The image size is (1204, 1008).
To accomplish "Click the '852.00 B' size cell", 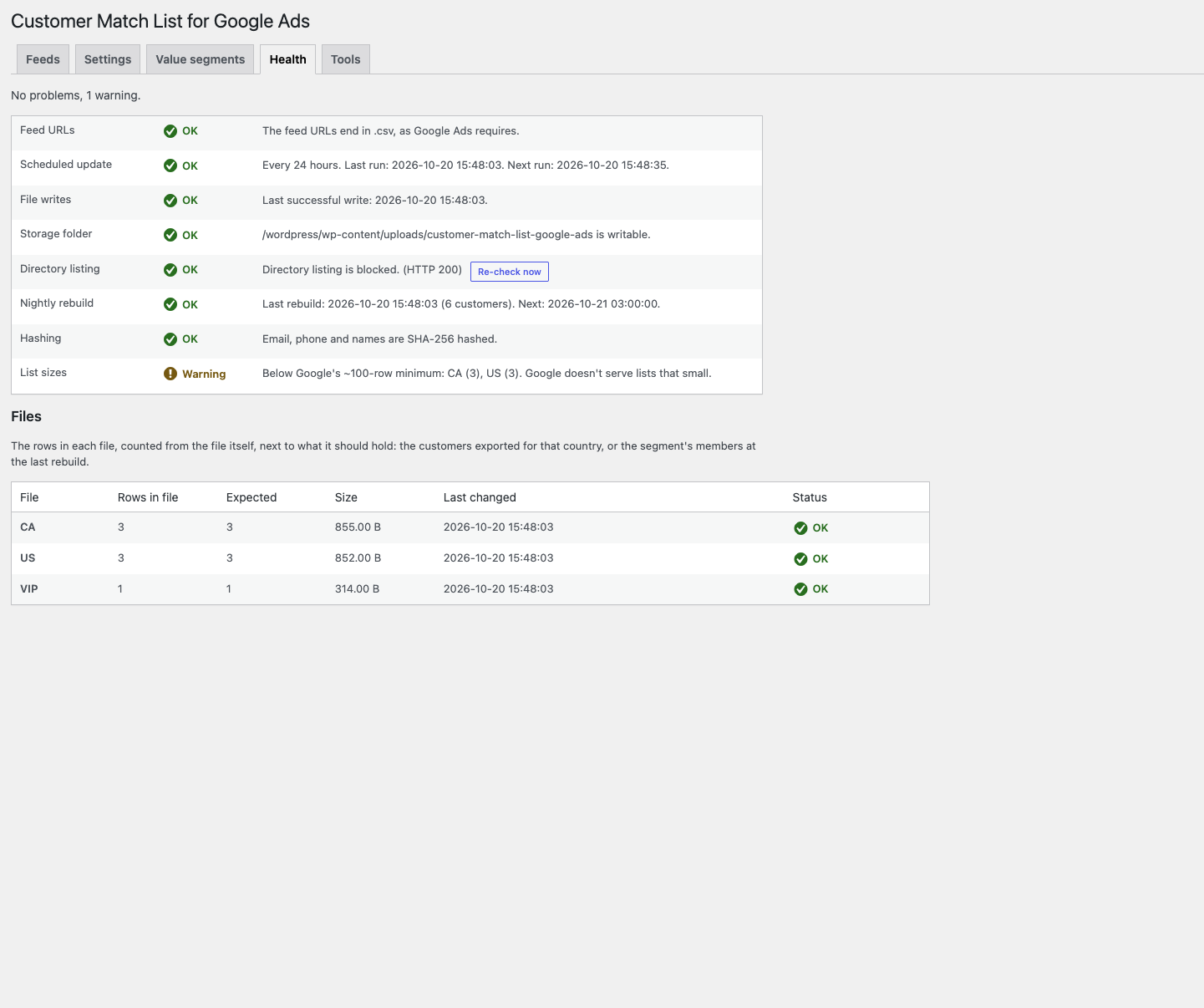I will (358, 558).
